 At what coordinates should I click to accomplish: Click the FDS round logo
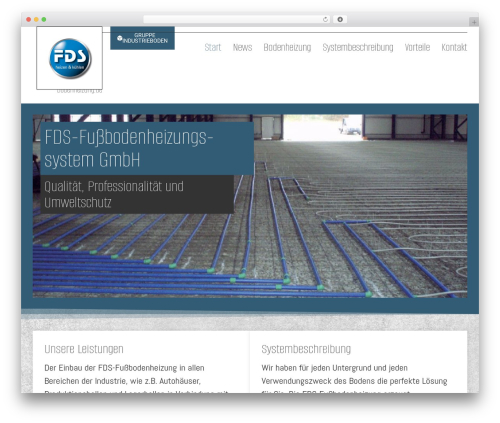pyautogui.click(x=70, y=59)
